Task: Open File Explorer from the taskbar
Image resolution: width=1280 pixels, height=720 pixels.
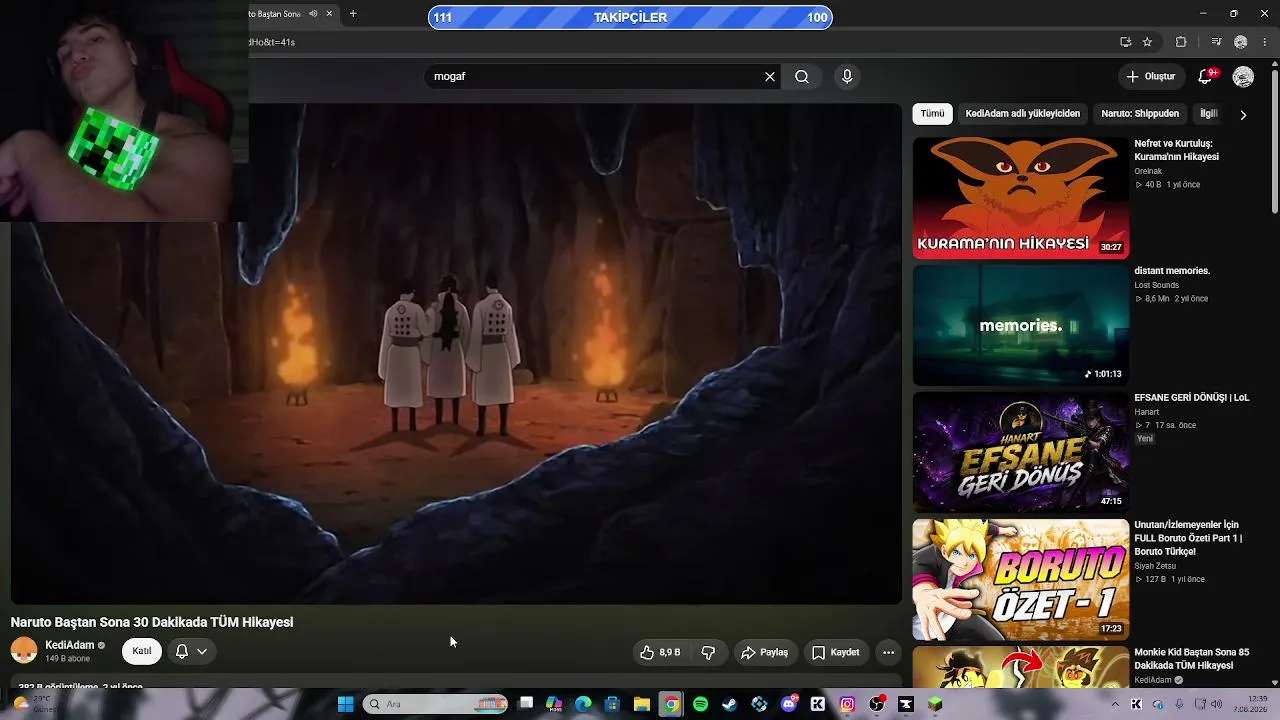Action: point(642,704)
